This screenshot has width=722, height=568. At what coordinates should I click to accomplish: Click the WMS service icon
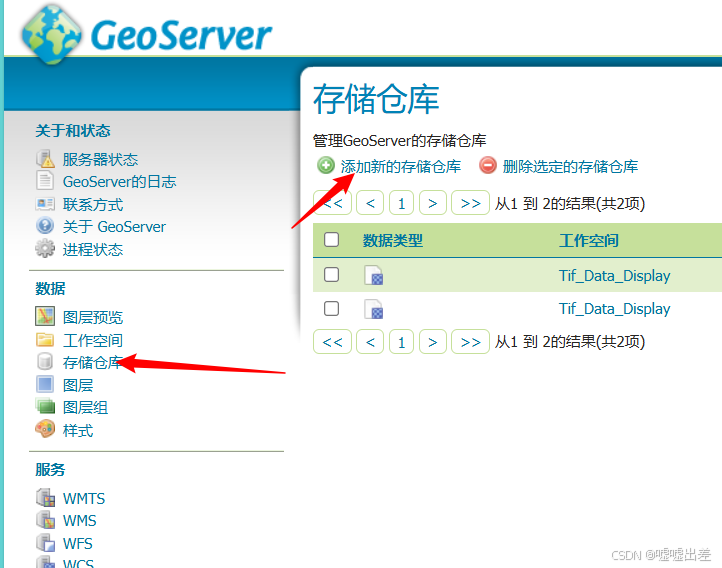click(45, 520)
